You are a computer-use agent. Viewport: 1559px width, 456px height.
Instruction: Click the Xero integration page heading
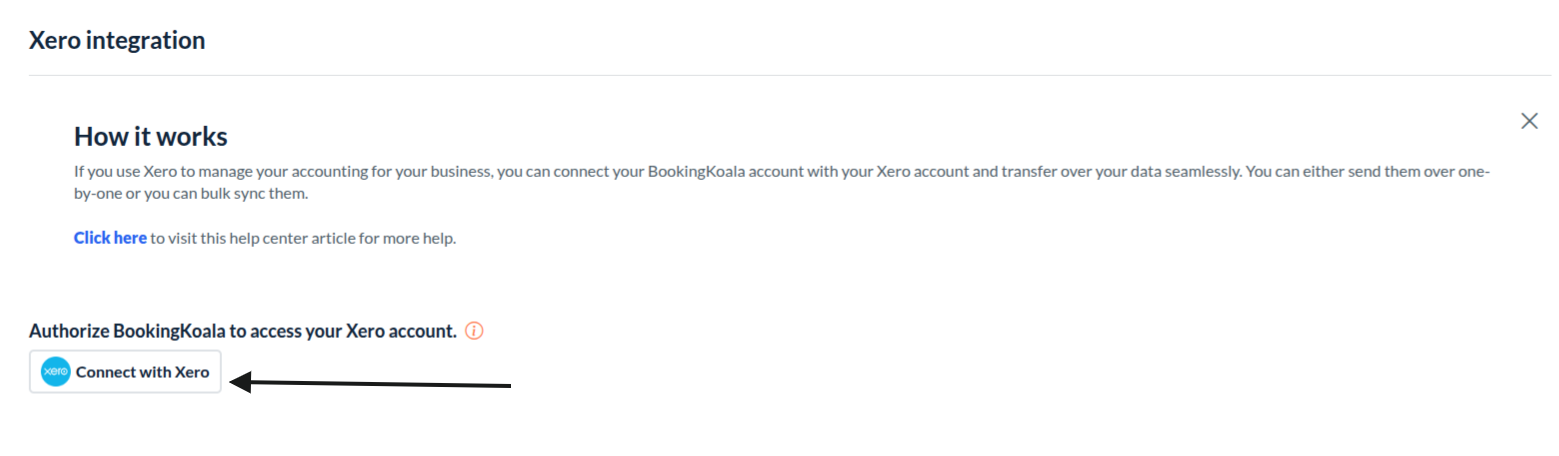(x=117, y=41)
